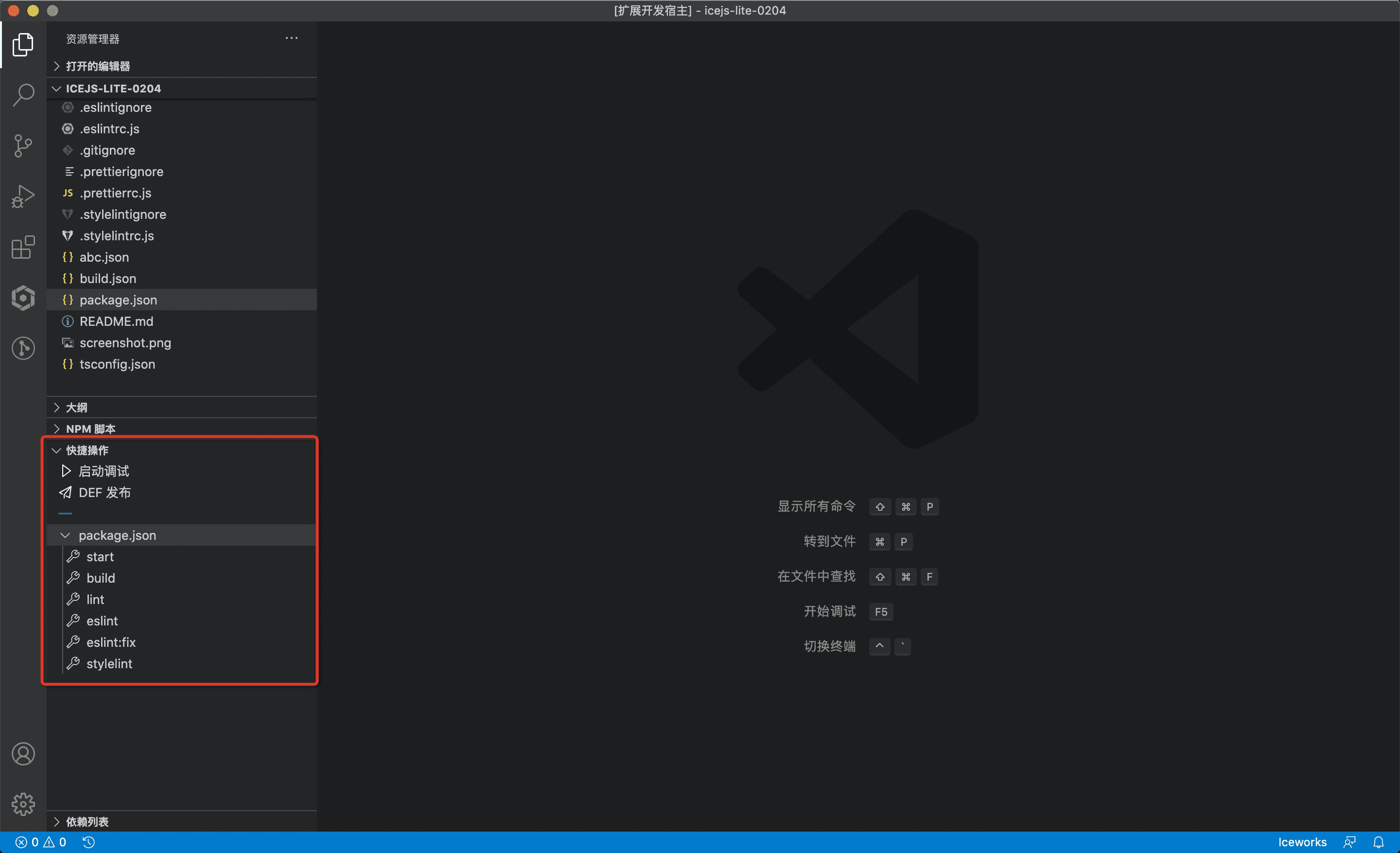Click the notifications bell in status bar
Image resolution: width=1400 pixels, height=853 pixels.
[1379, 842]
